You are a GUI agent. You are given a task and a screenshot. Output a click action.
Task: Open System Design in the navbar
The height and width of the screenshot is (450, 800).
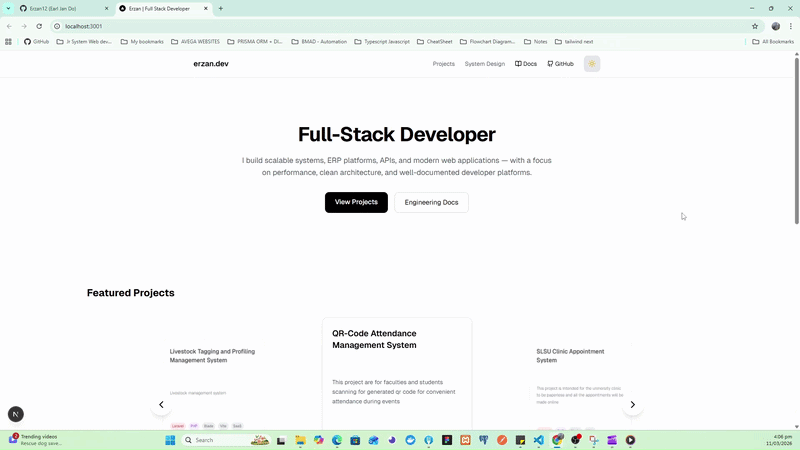[485, 64]
